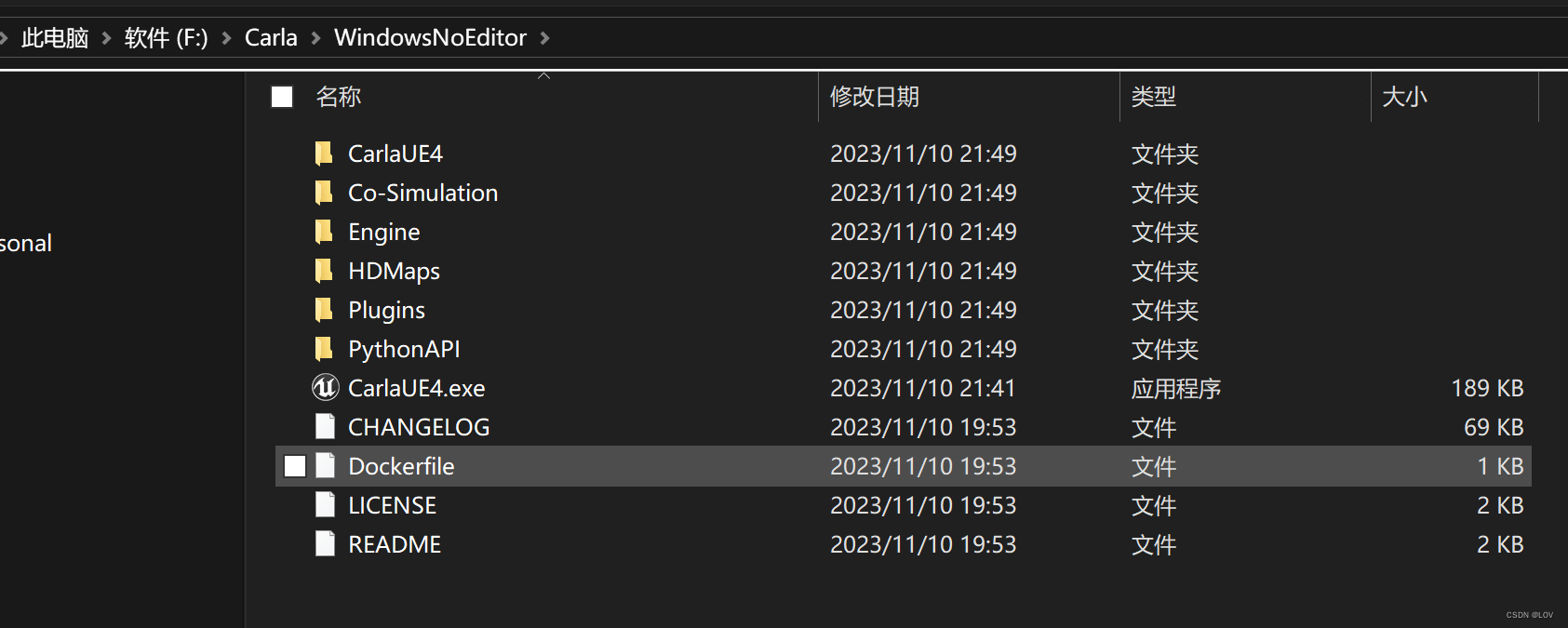Toggle the select-all checkbox in header
The width and height of the screenshot is (1568, 628).
[x=282, y=97]
